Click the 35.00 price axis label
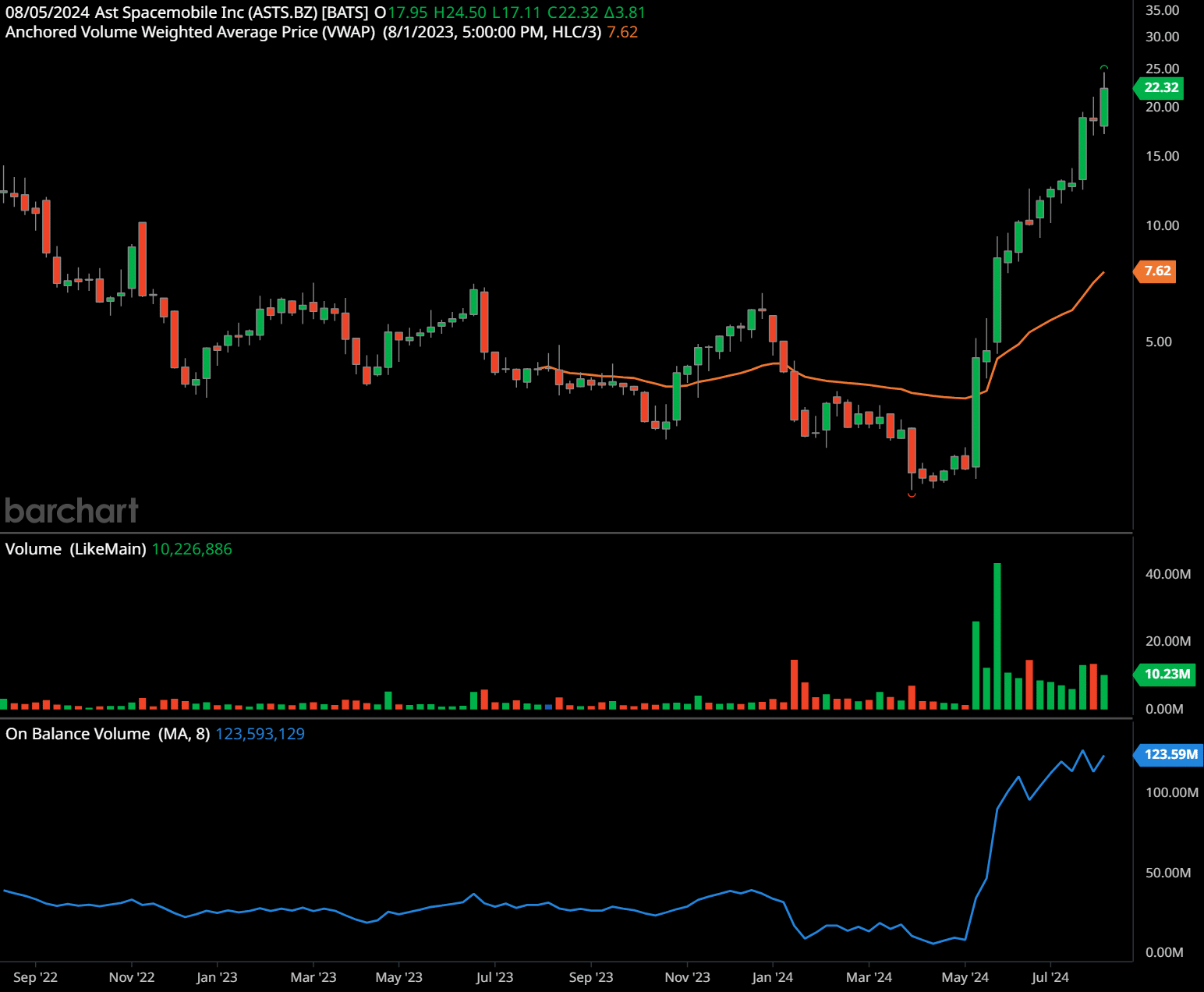Viewport: 1204px width, 992px height. 1162,10
